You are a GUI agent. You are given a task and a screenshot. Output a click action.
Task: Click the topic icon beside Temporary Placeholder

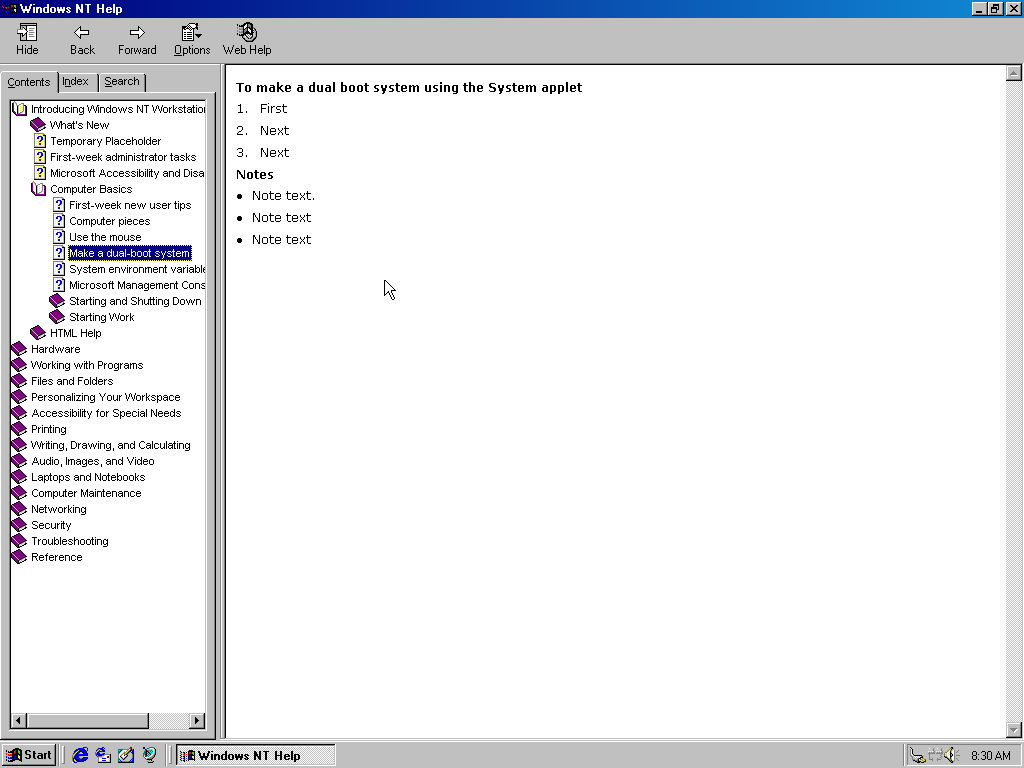click(40, 141)
